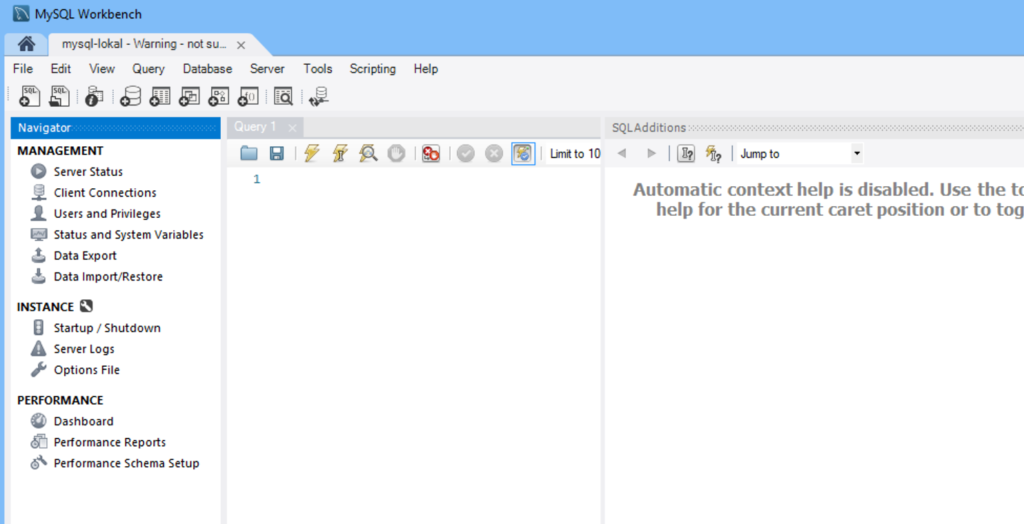The image size is (1024, 524).
Task: Open Users and Privileges
Action: pos(107,214)
